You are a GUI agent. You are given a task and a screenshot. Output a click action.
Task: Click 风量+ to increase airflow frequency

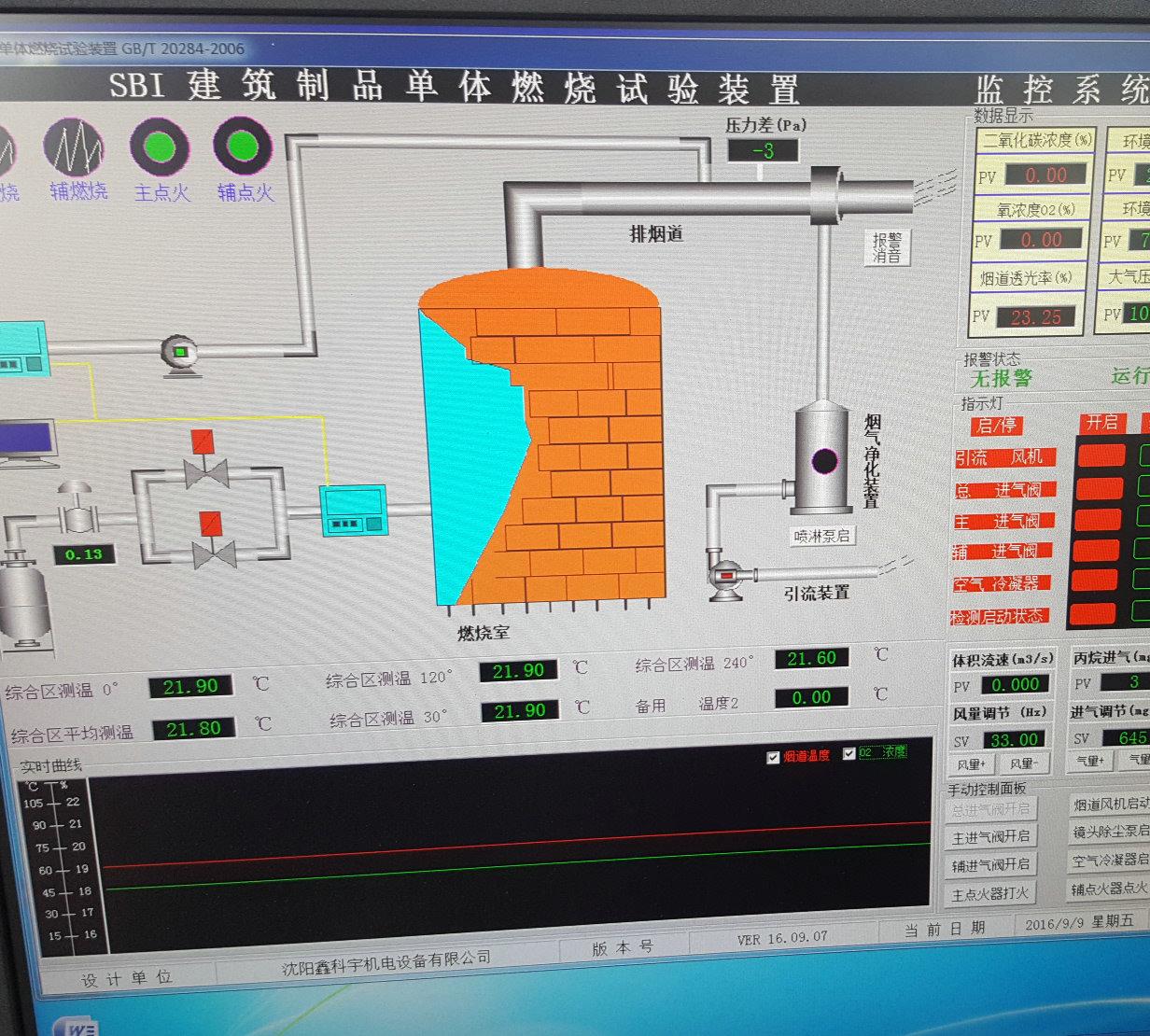pyautogui.click(x=972, y=765)
